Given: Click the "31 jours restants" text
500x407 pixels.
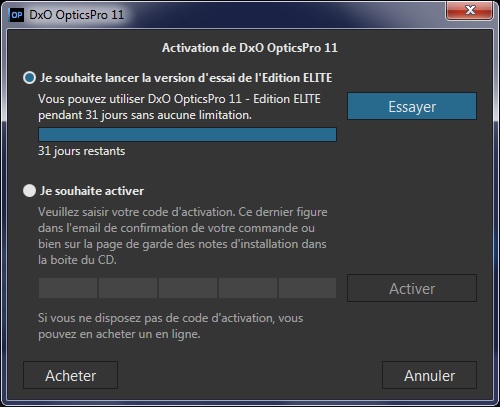Looking at the screenshot, I should click(x=82, y=151).
